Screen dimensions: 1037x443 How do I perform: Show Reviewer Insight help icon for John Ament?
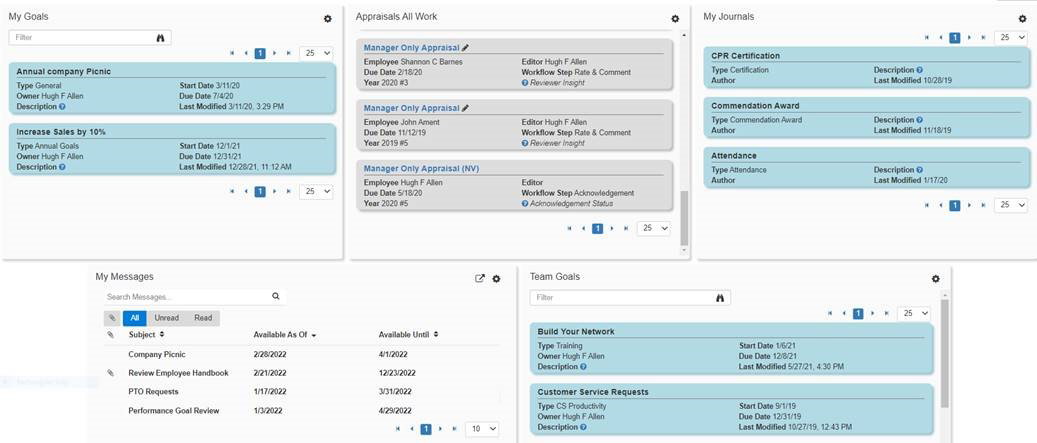click(525, 143)
